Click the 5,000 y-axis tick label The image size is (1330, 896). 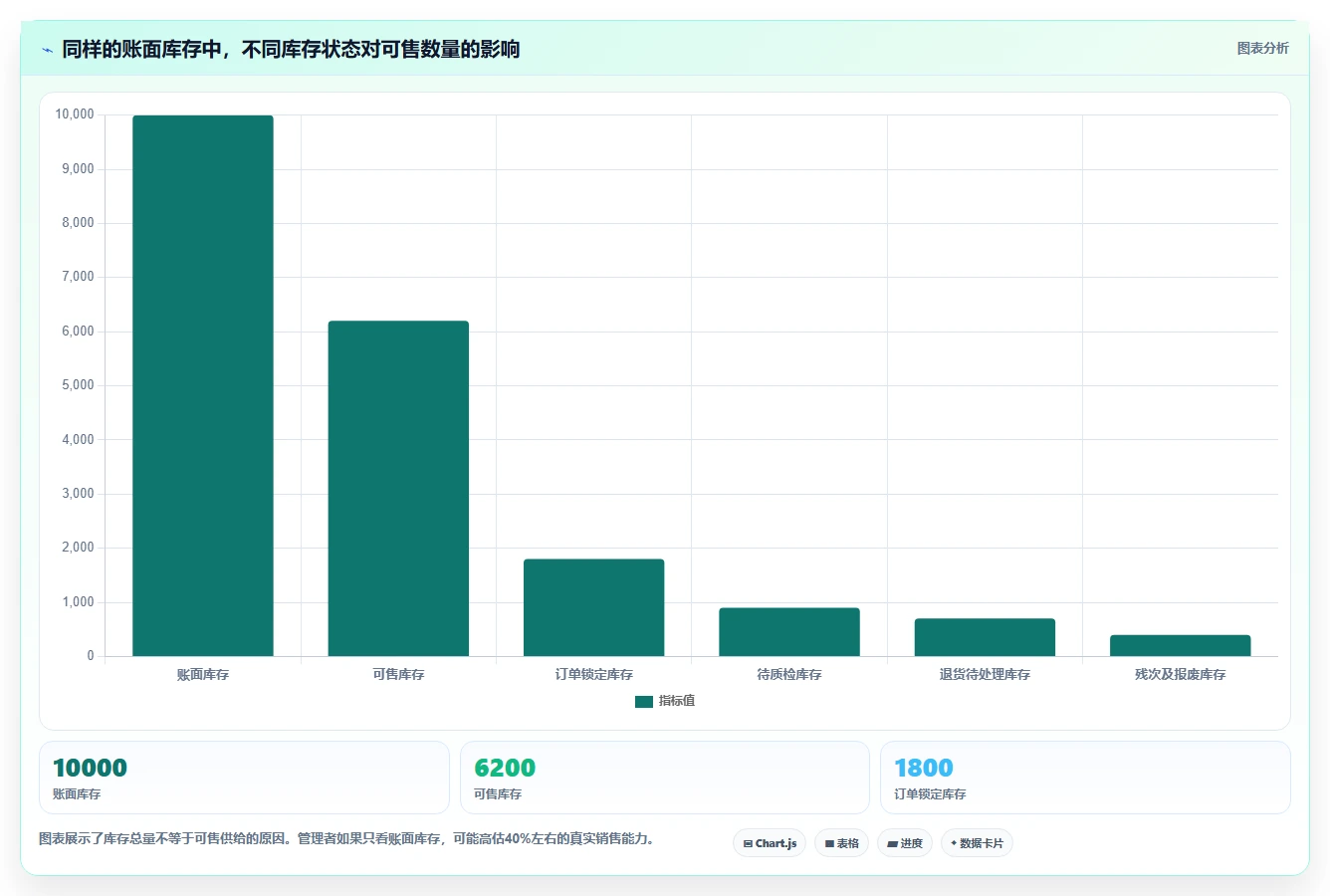pyautogui.click(x=78, y=385)
